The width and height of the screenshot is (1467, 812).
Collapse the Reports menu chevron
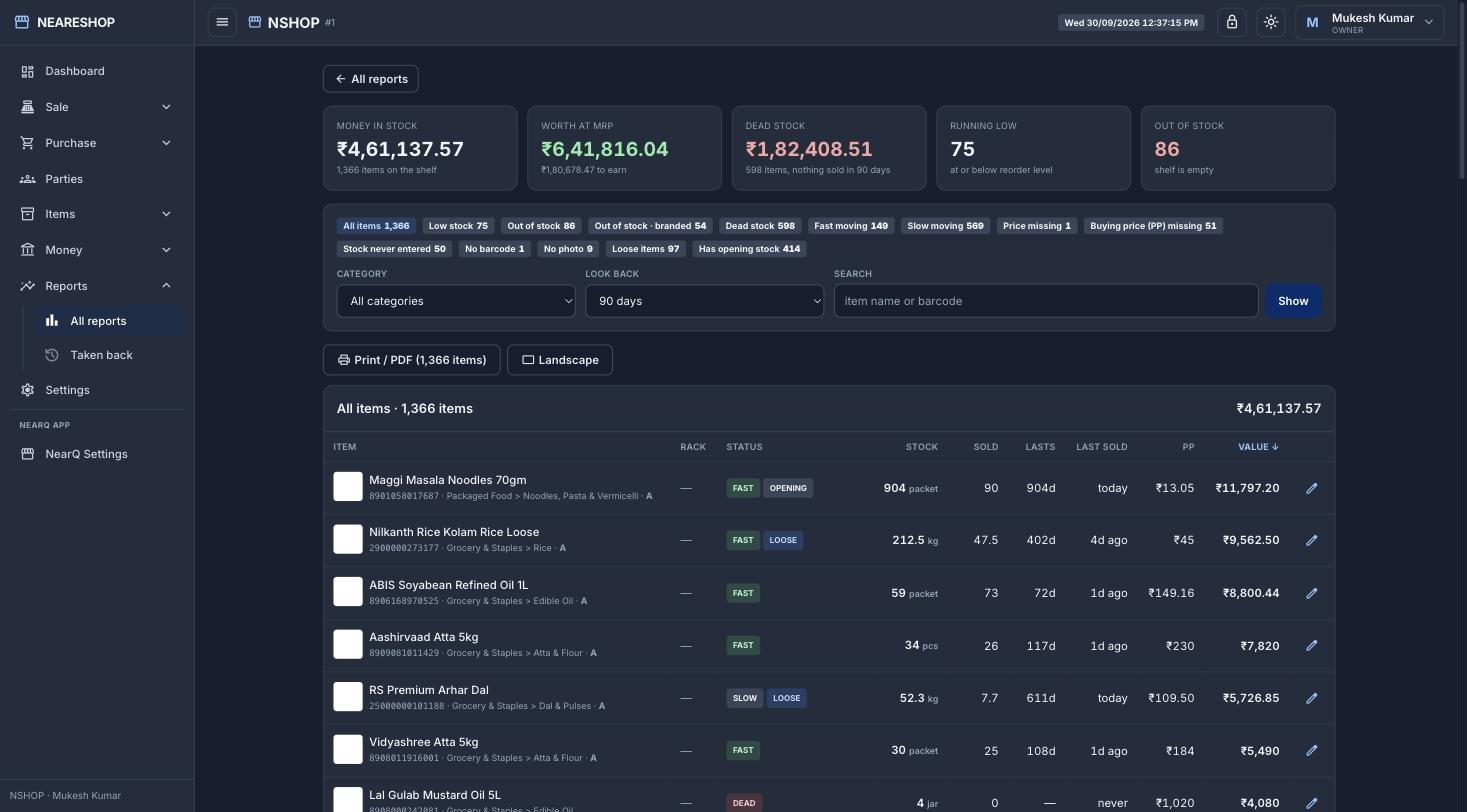[x=166, y=286]
